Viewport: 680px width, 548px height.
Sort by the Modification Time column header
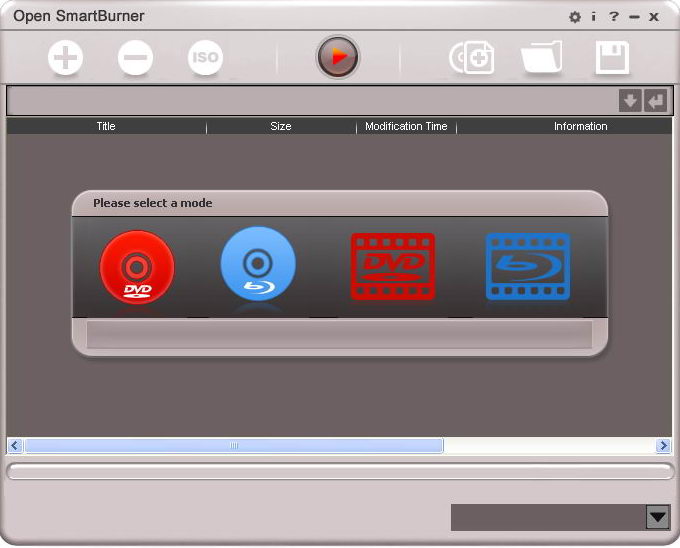406,126
